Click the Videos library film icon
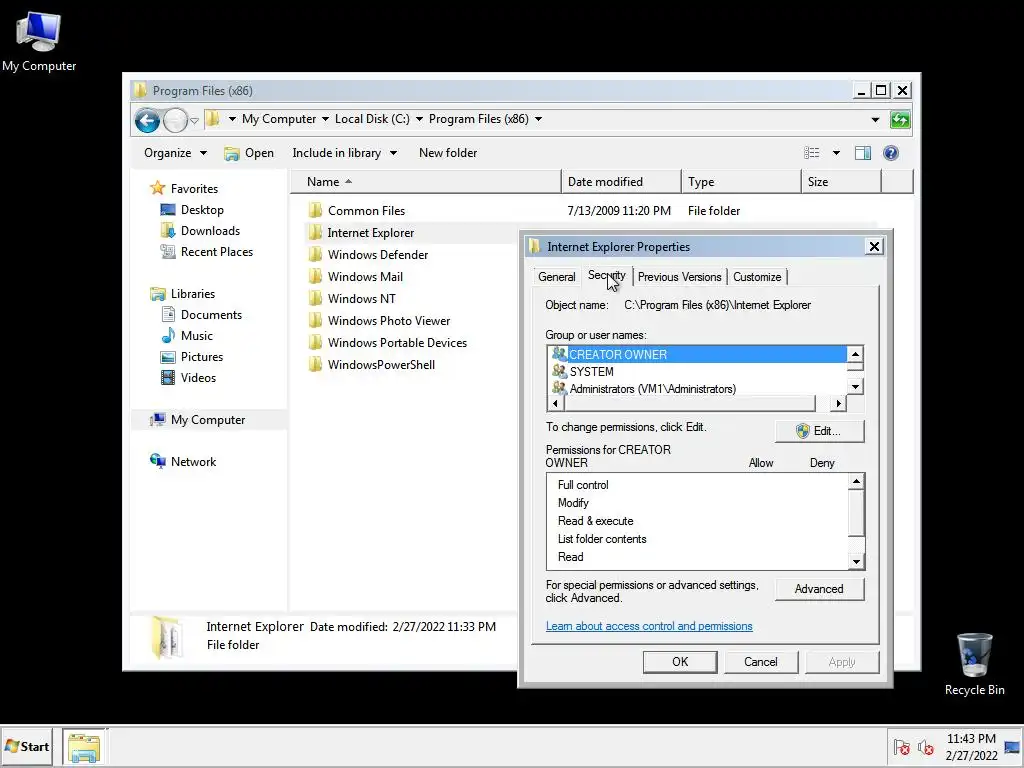This screenshot has height=768, width=1024. coord(168,377)
